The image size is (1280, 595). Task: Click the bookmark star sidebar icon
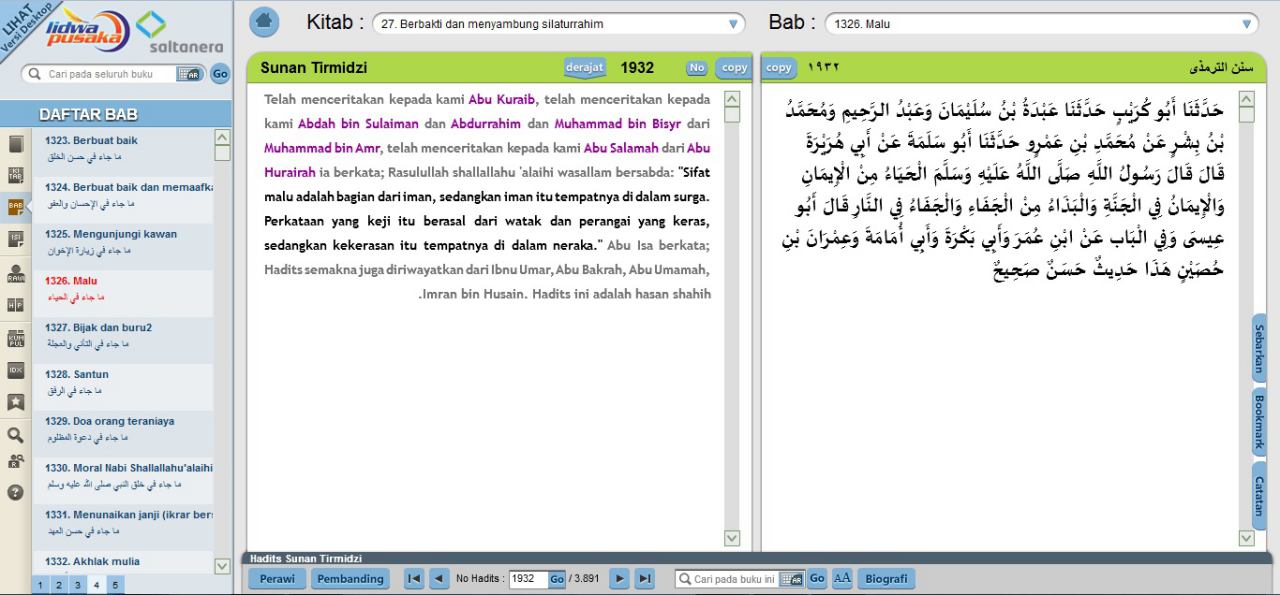[15, 402]
